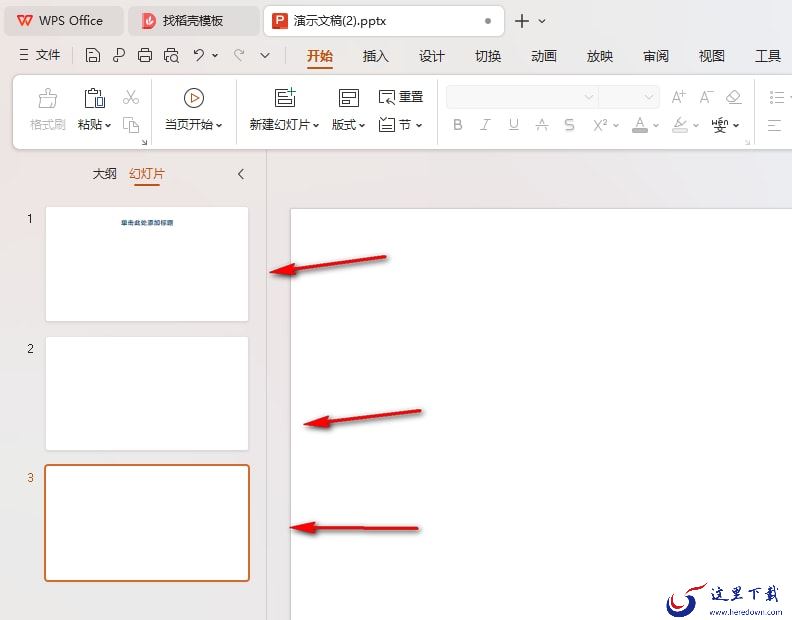Click the Paste clipboard icon
792x620 pixels.
(x=94, y=98)
